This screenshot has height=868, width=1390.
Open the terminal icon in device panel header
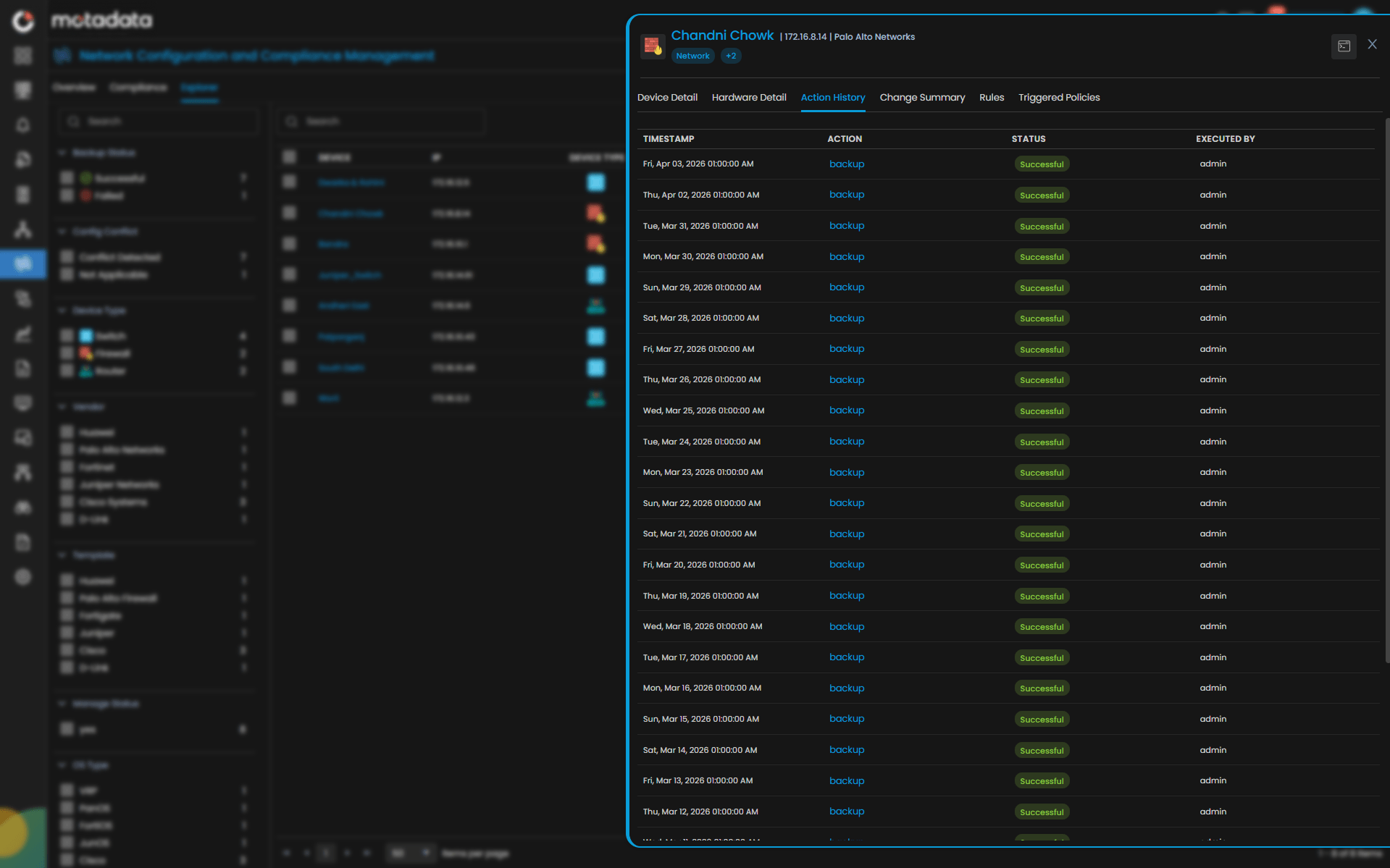(1344, 46)
